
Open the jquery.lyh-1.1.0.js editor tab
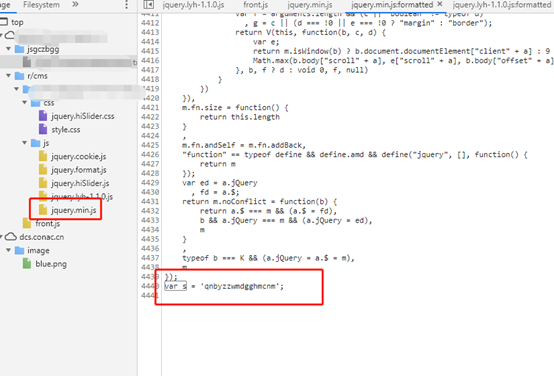193,5
